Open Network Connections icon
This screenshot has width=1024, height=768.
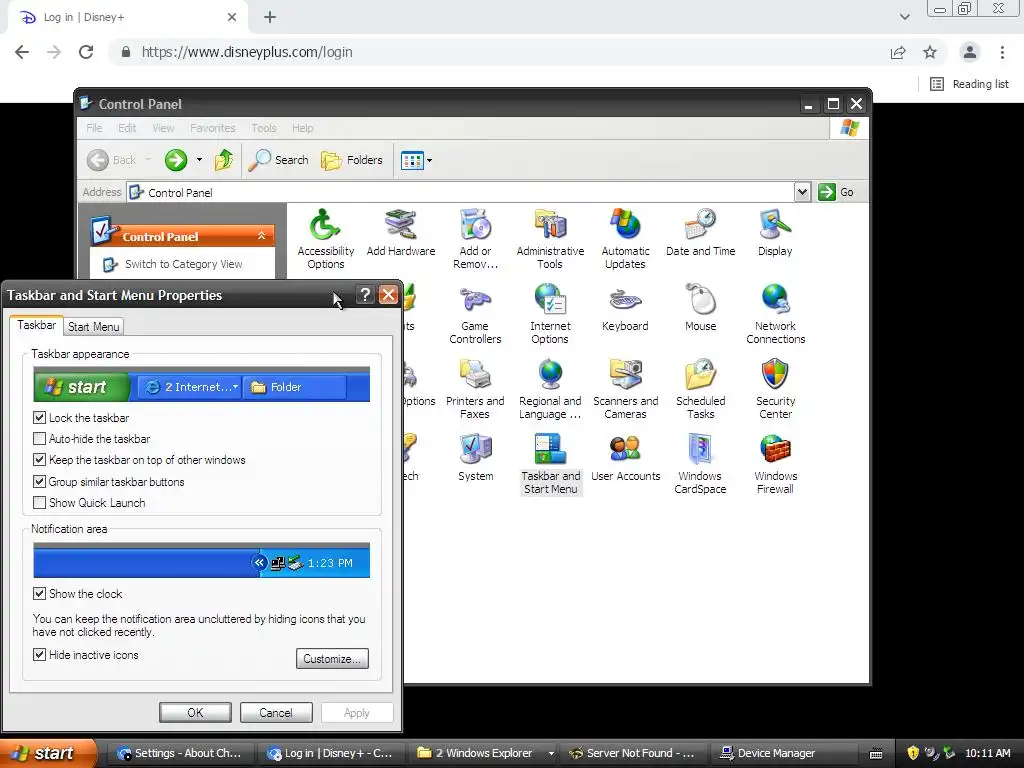[775, 314]
